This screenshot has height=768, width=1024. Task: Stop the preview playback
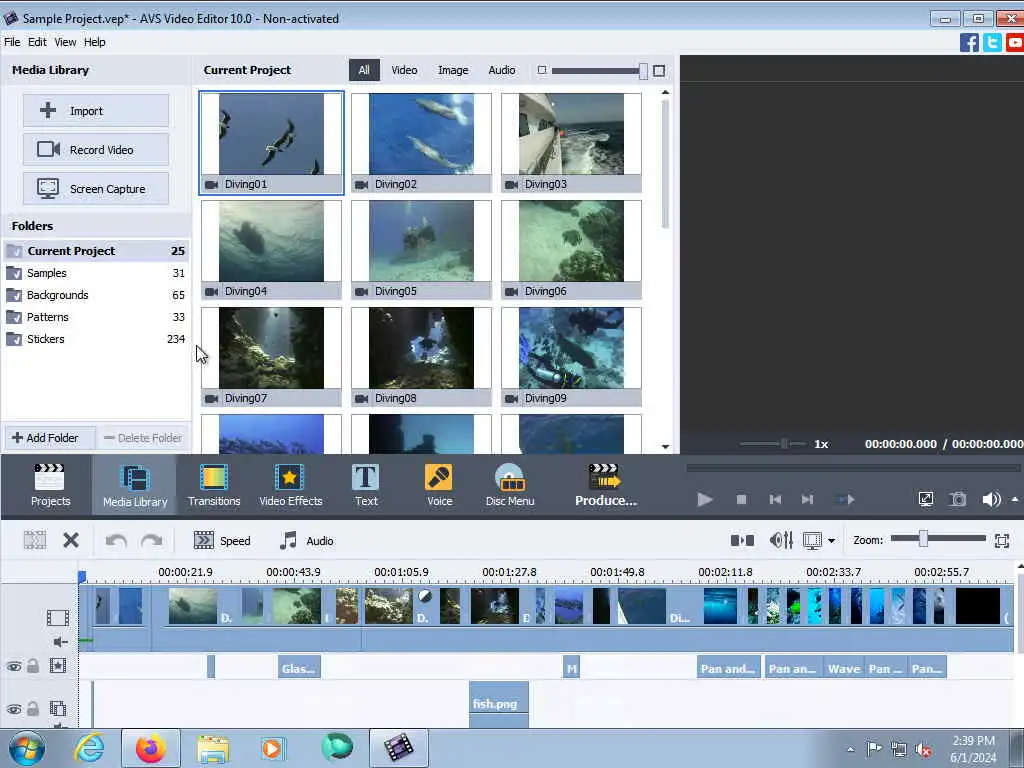[741, 500]
